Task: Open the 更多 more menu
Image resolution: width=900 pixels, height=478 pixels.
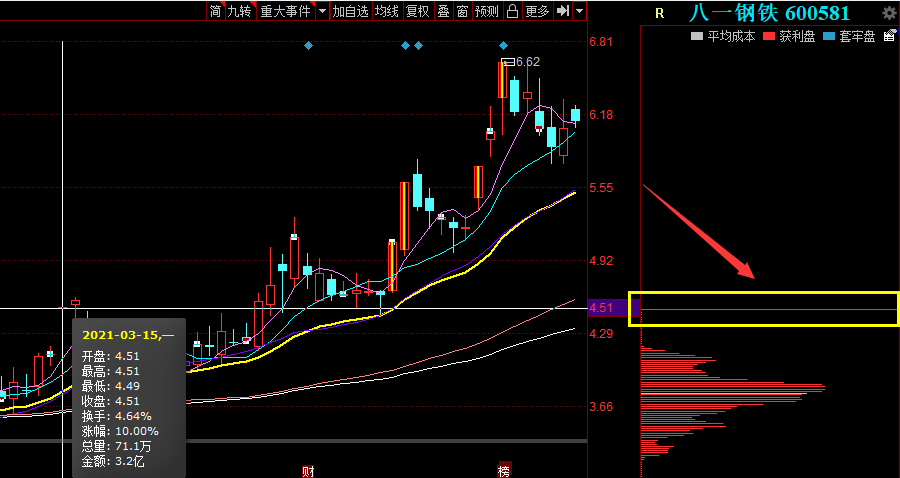Action: click(x=537, y=11)
